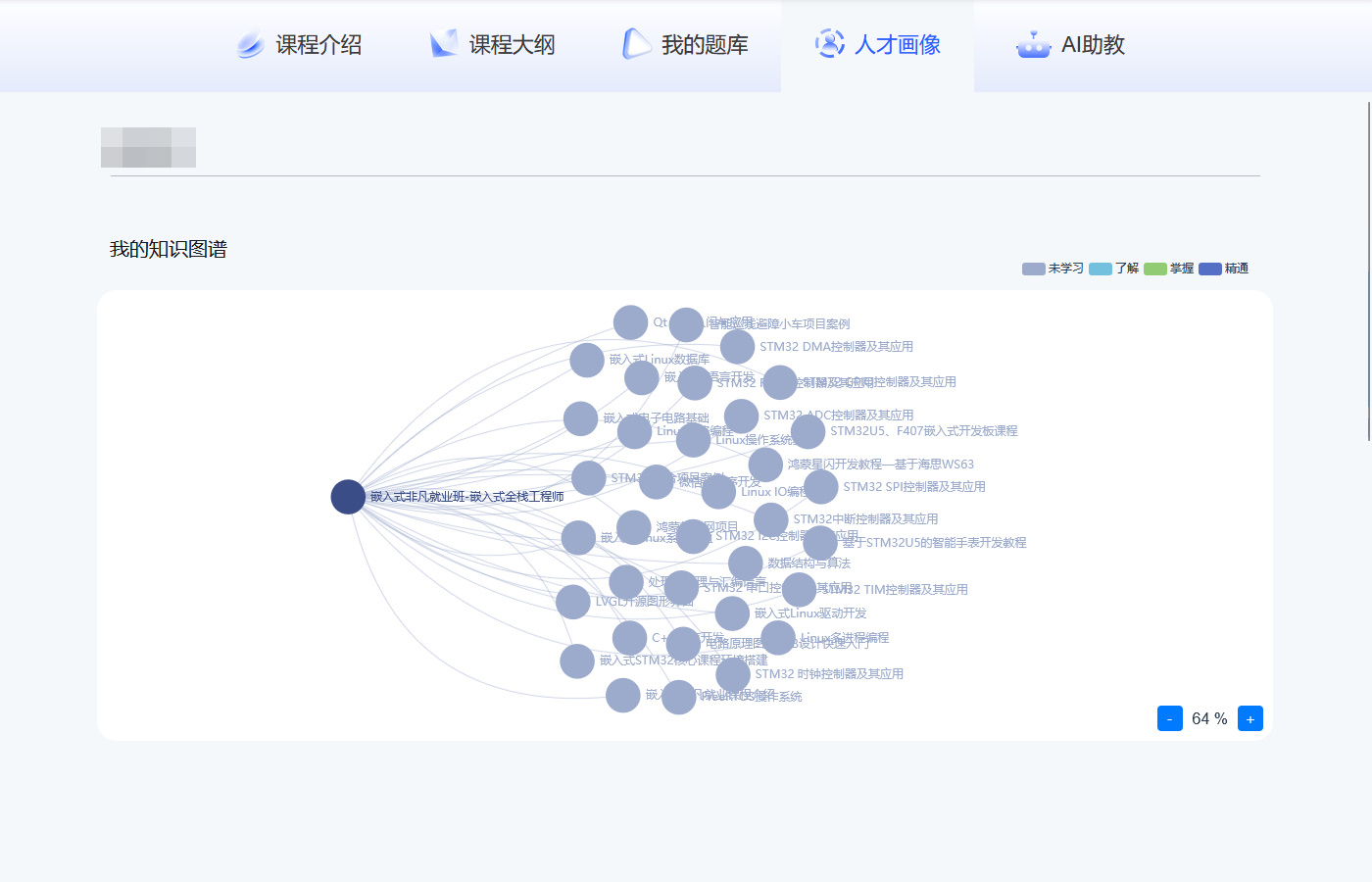Select the root node 嵌入式非凡就业班
Viewport: 1372px width, 882px height.
point(348,497)
